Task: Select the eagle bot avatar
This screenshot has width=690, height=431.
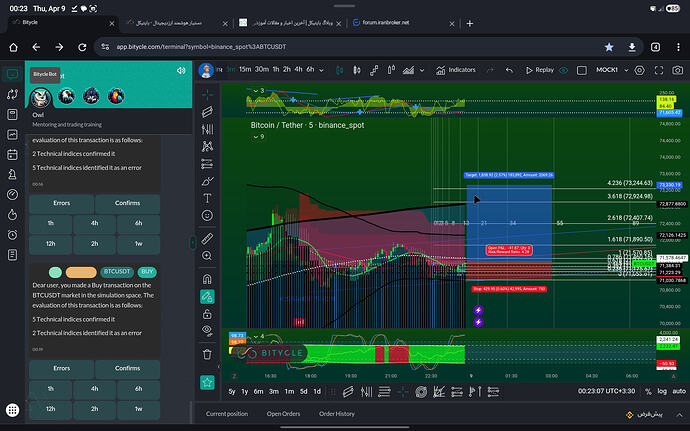Action: coord(66,96)
